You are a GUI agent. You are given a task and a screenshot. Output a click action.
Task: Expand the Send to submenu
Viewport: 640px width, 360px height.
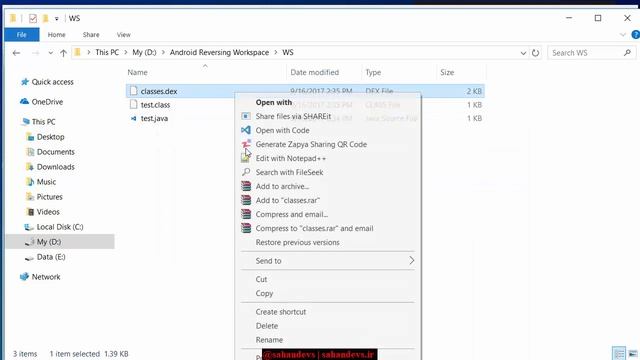pos(328,261)
